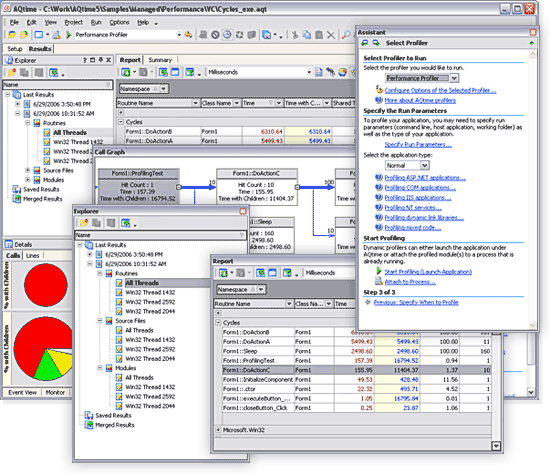Image resolution: width=550 pixels, height=474 pixels.
Task: Click the green Run profiling arrow icon
Action: 69,35
